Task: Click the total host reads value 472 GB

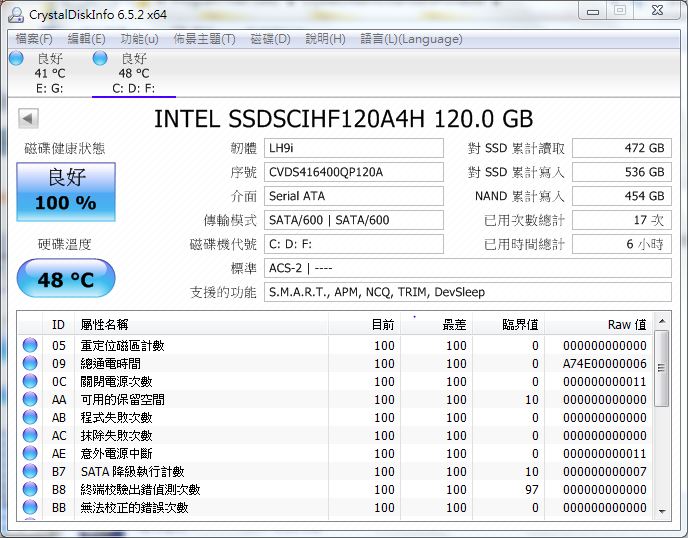Action: (622, 148)
